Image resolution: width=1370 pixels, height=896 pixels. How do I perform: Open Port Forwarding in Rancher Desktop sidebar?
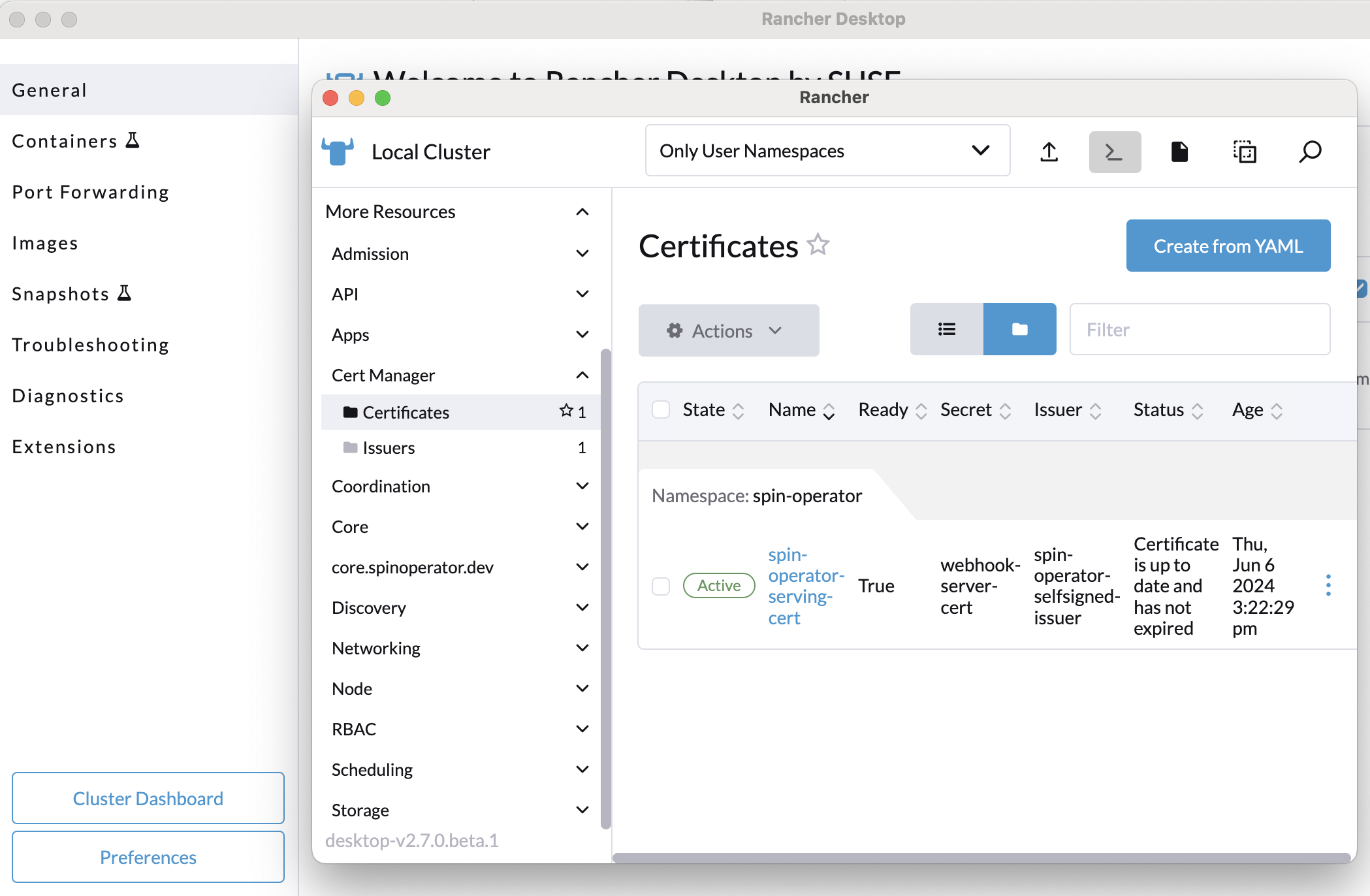point(149,191)
